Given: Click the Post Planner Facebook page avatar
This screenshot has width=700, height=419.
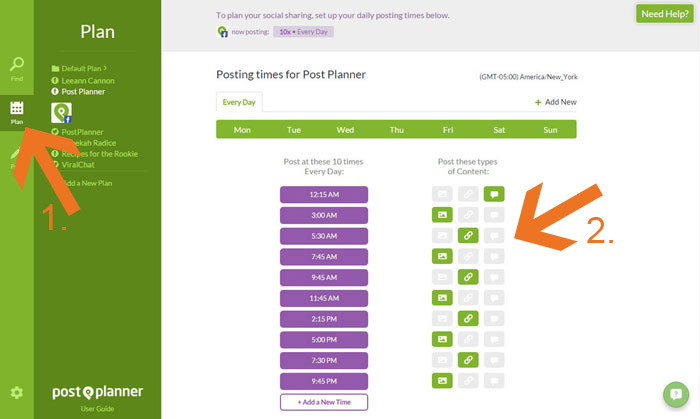Looking at the screenshot, I should point(62,113).
